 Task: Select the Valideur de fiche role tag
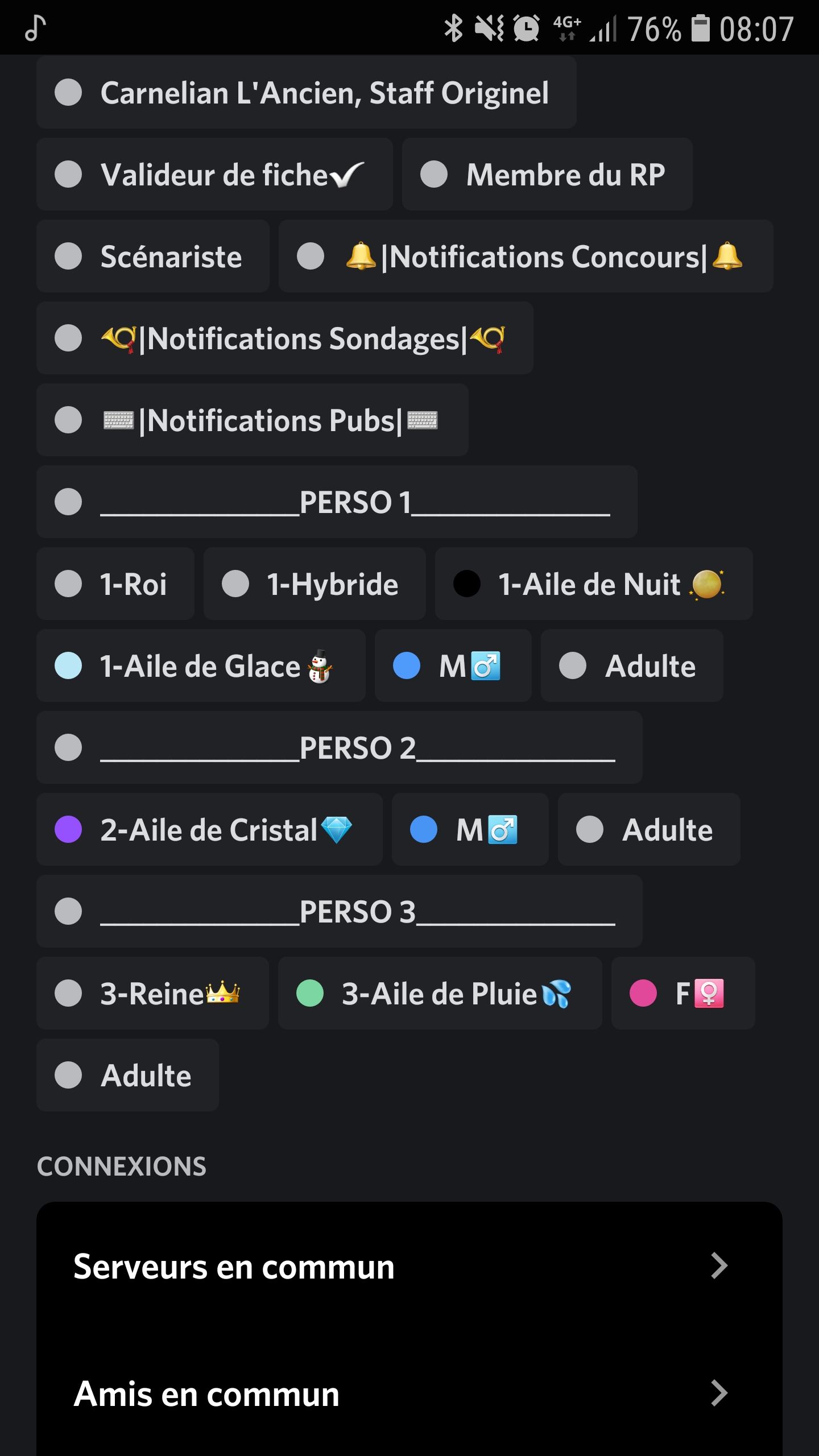tap(214, 175)
